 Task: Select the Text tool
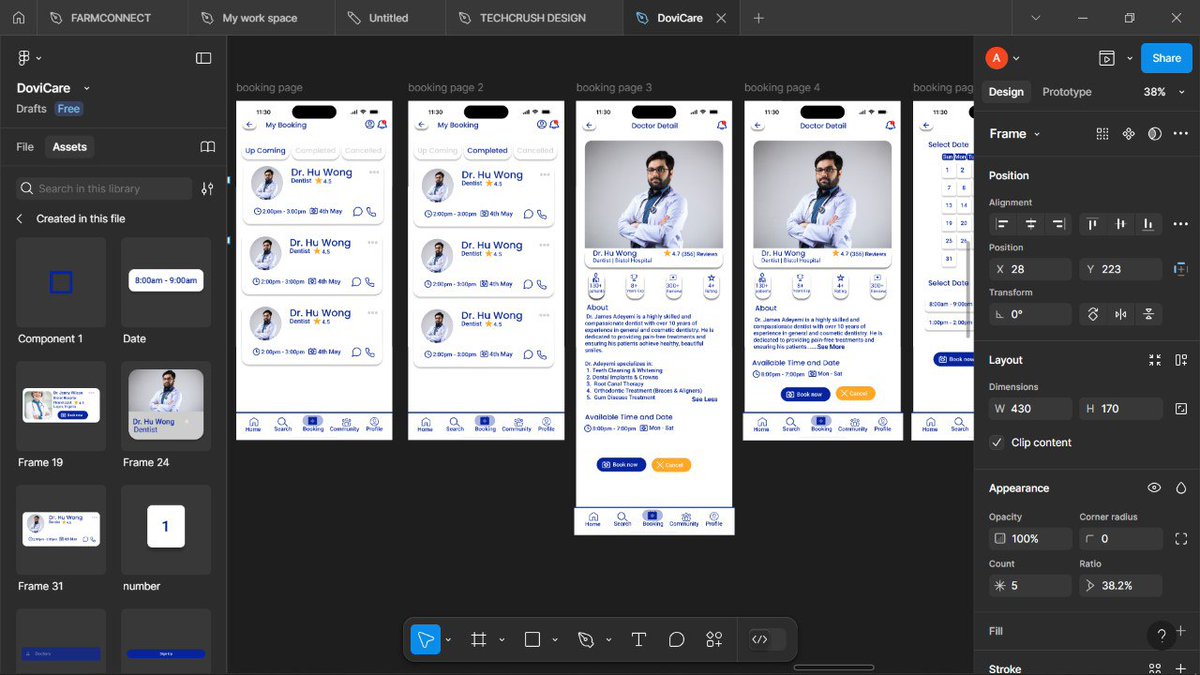638,639
